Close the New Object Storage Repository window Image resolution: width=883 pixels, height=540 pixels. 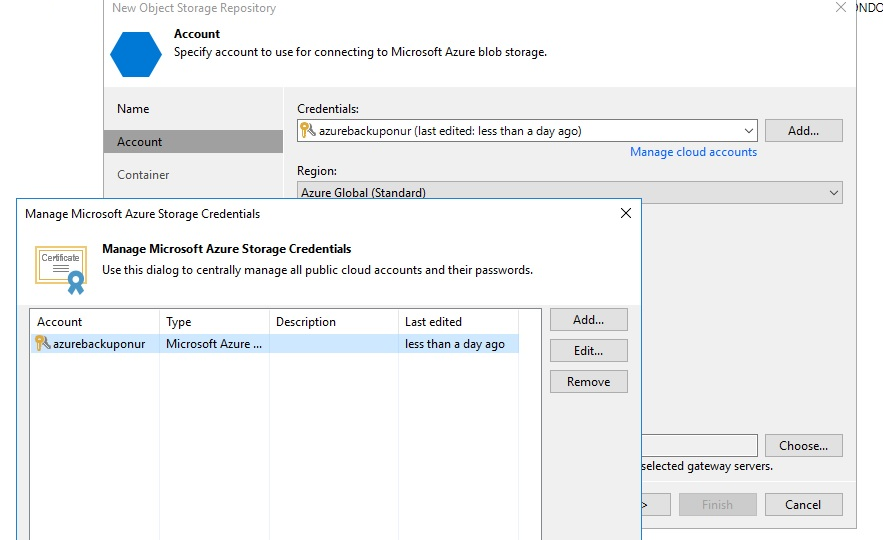[841, 7]
